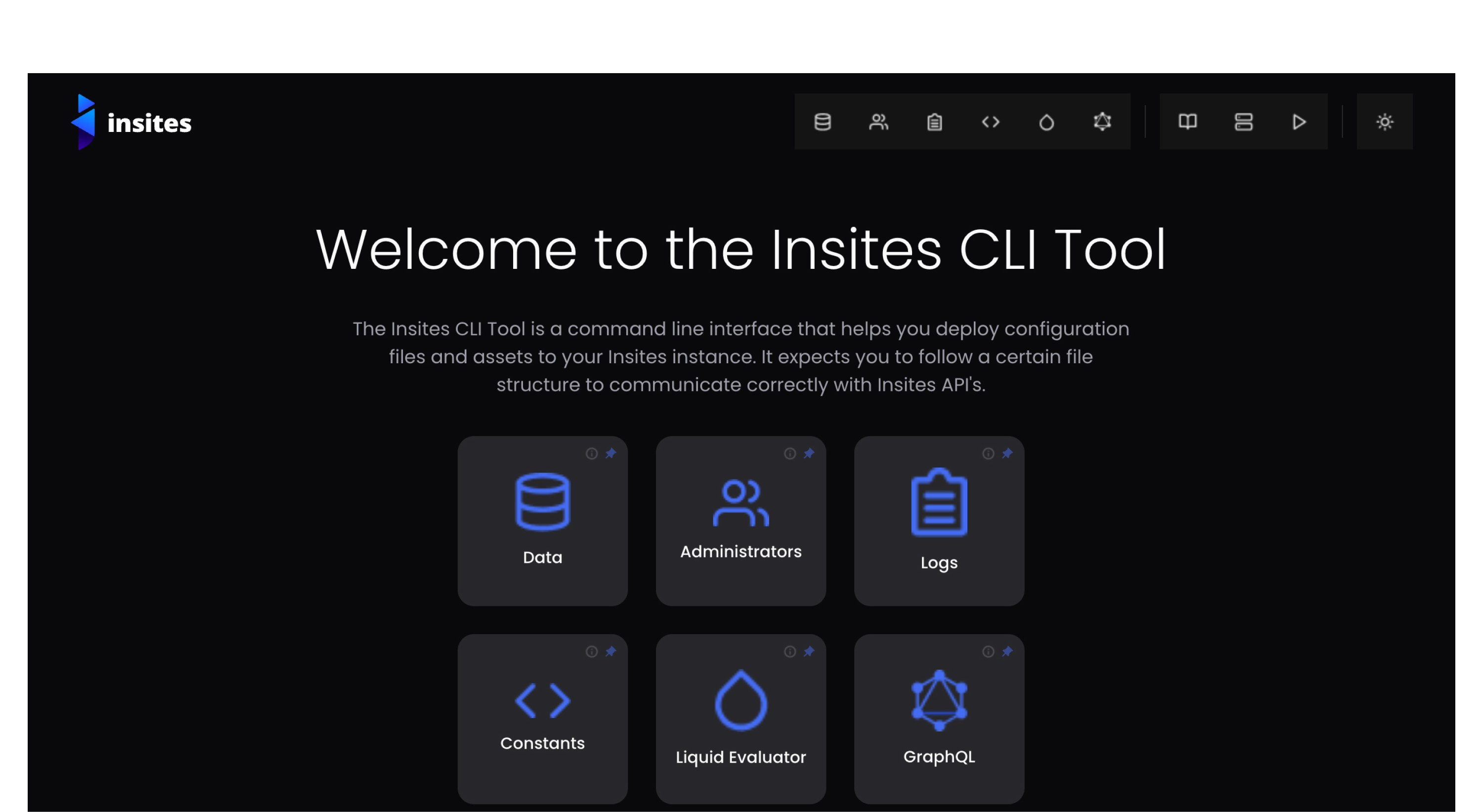1483x812 pixels.
Task: Show info for Liquid Evaluator card
Action: tap(790, 651)
